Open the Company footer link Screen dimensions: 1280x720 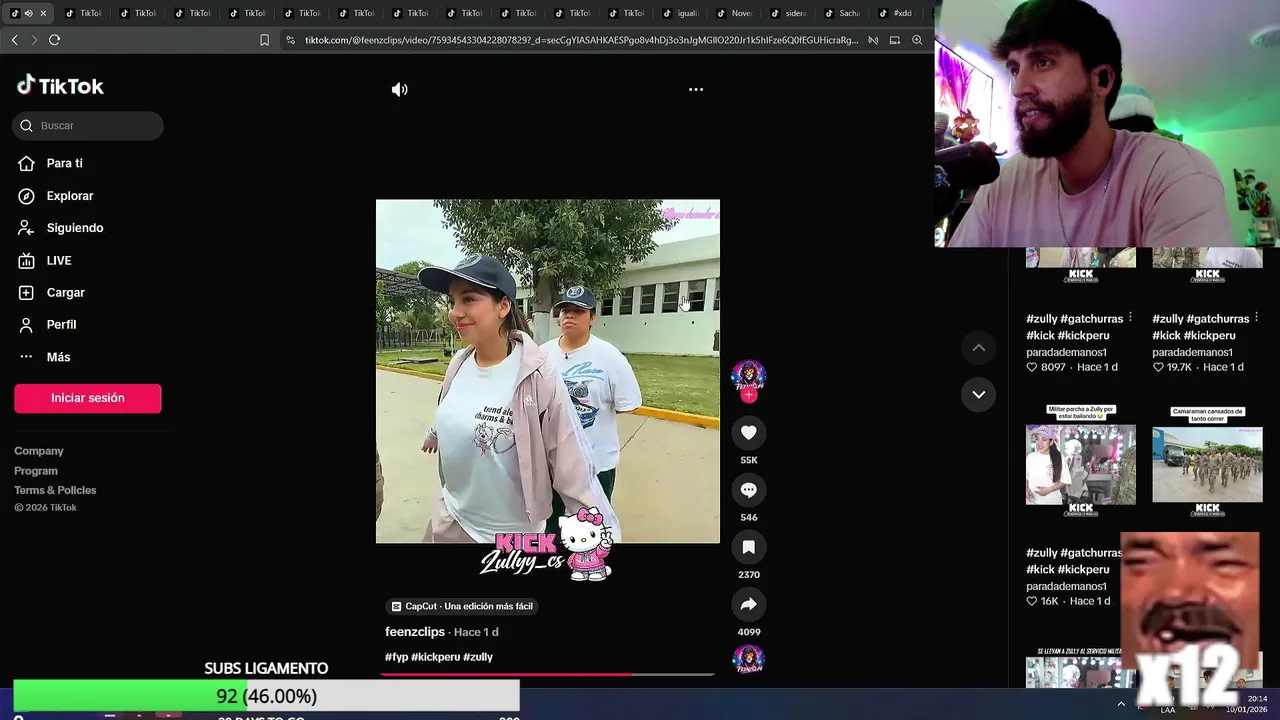click(x=39, y=451)
